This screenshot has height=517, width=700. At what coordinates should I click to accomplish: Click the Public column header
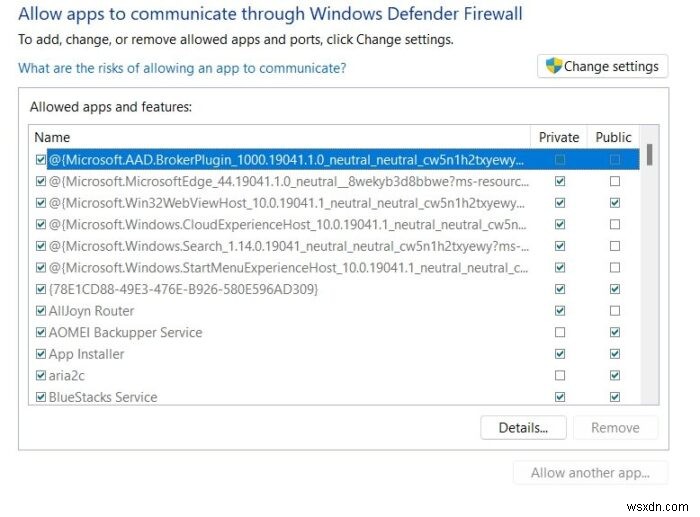click(x=613, y=137)
